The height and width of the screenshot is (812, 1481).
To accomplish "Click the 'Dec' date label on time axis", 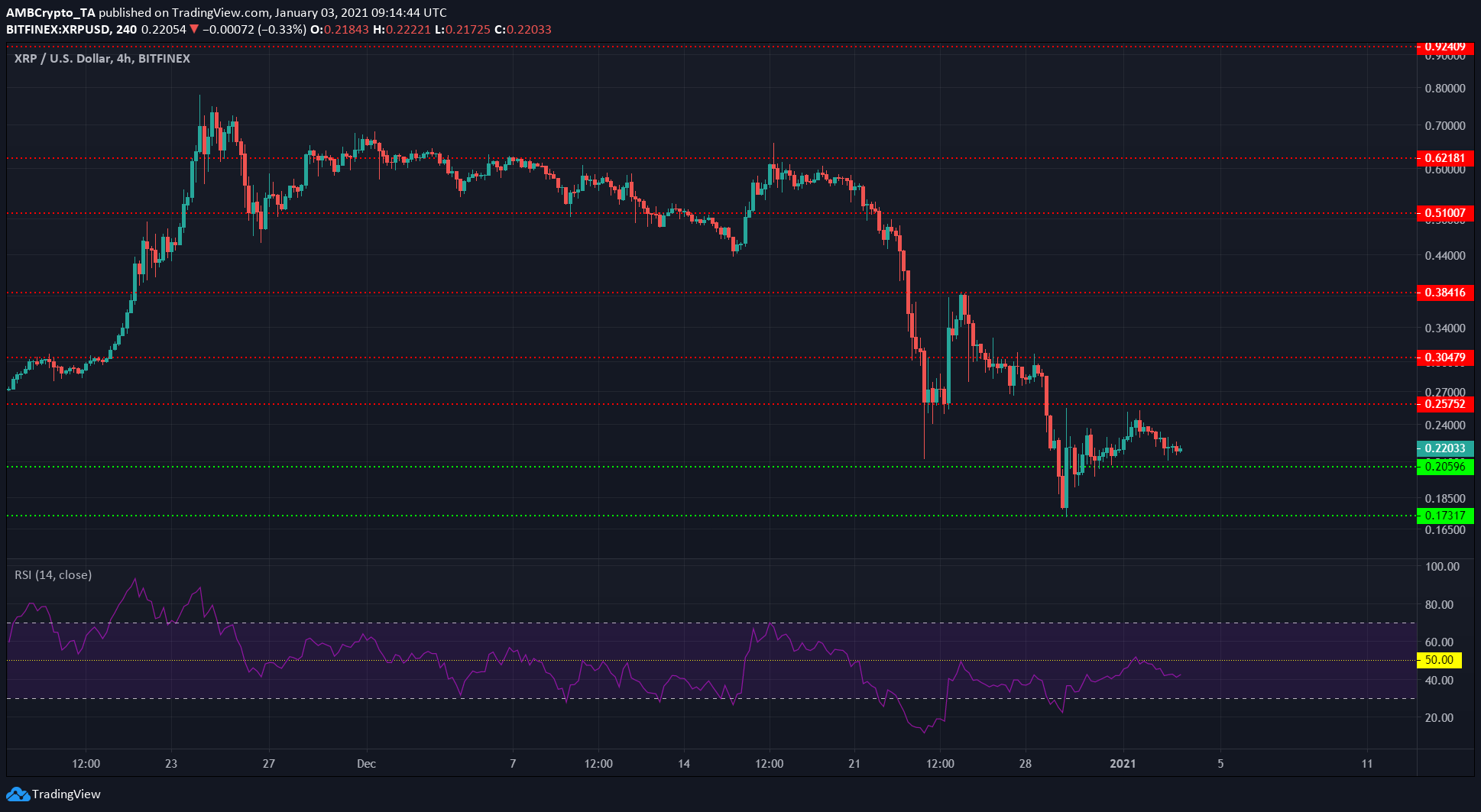I will click(x=367, y=764).
